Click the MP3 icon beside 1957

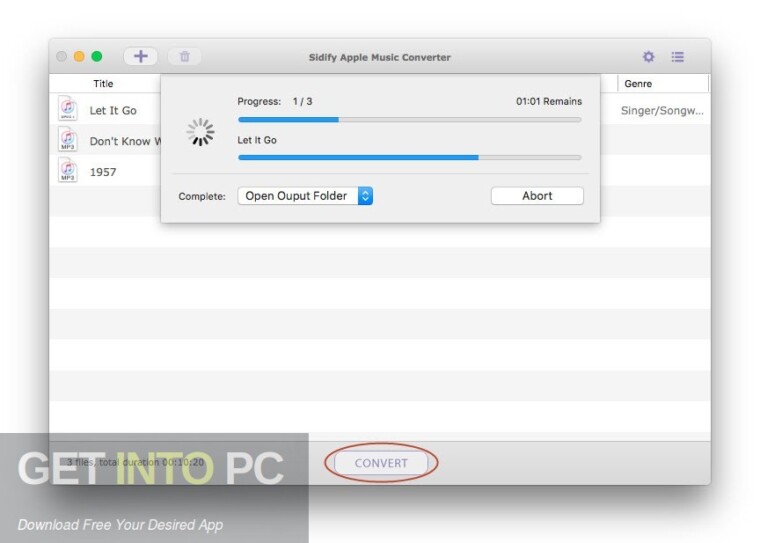click(x=68, y=170)
